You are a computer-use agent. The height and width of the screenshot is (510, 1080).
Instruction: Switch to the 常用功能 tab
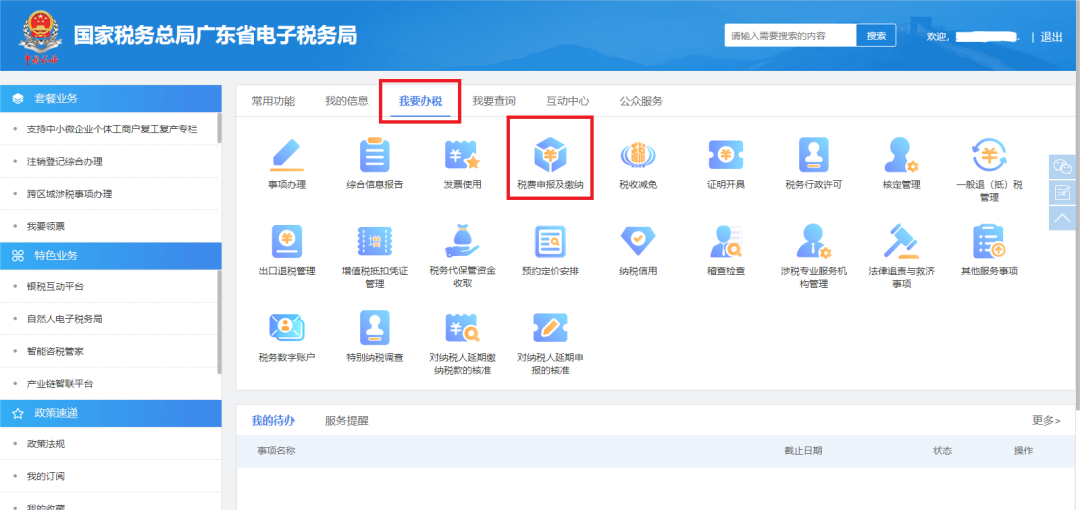[273, 101]
